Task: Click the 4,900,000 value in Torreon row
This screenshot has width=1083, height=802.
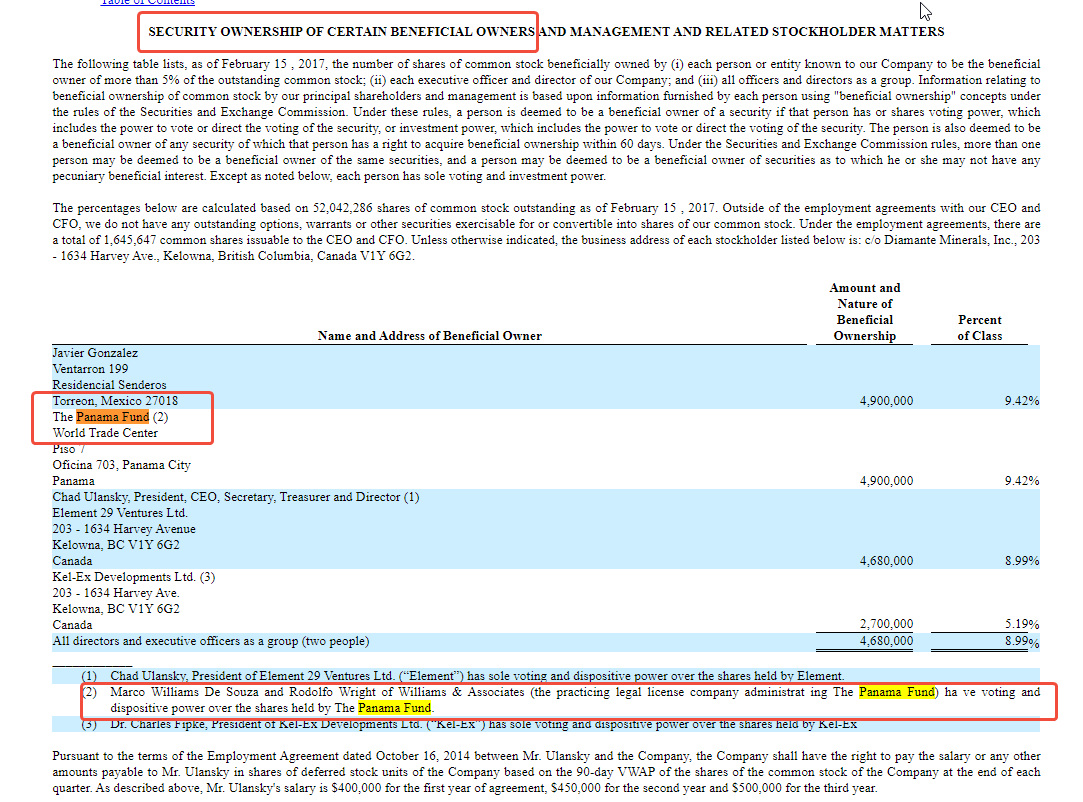Action: tap(886, 401)
